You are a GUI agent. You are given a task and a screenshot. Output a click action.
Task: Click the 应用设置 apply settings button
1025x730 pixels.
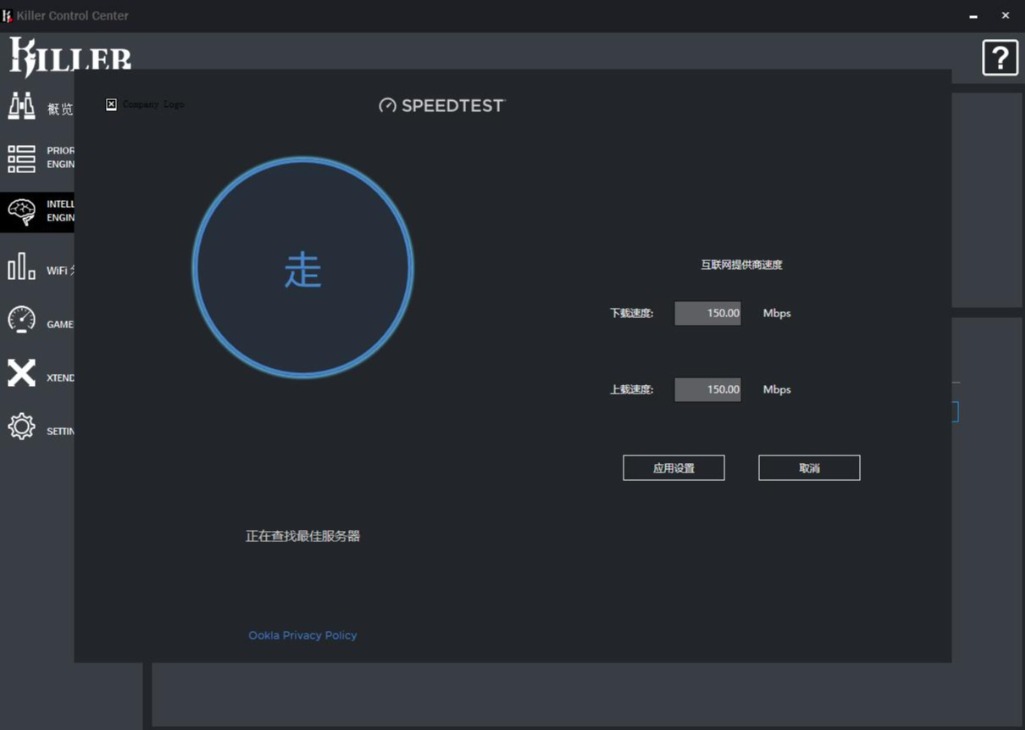[673, 468]
